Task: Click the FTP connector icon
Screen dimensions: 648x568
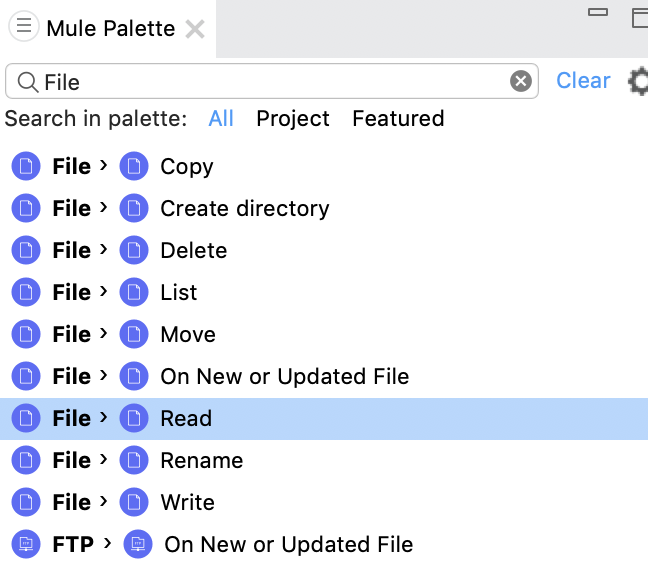Action: 26,544
